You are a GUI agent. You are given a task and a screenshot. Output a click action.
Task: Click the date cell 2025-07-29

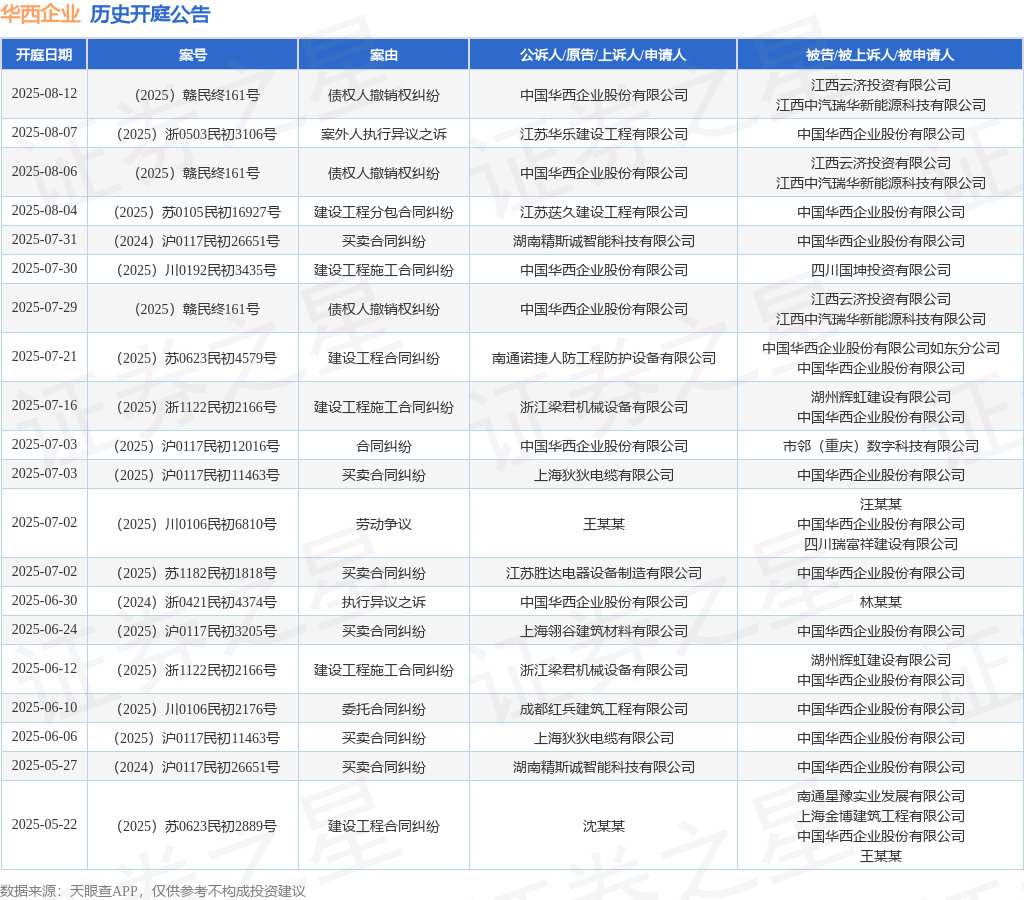click(44, 308)
